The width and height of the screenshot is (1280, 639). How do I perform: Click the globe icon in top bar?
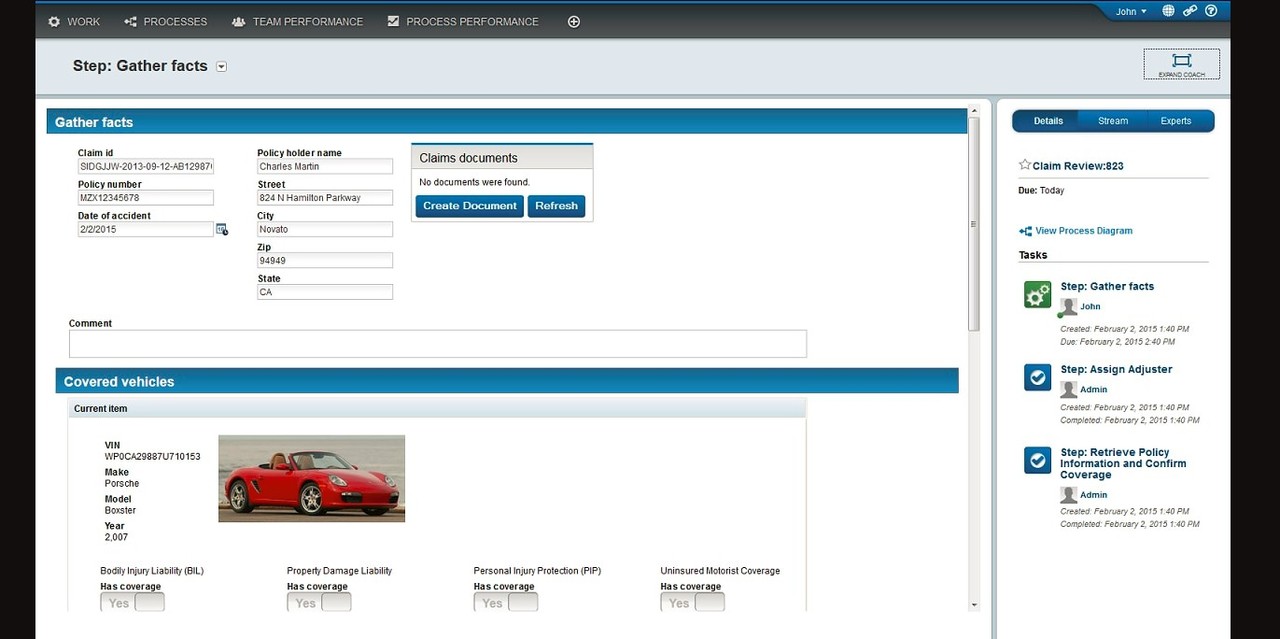point(1168,11)
